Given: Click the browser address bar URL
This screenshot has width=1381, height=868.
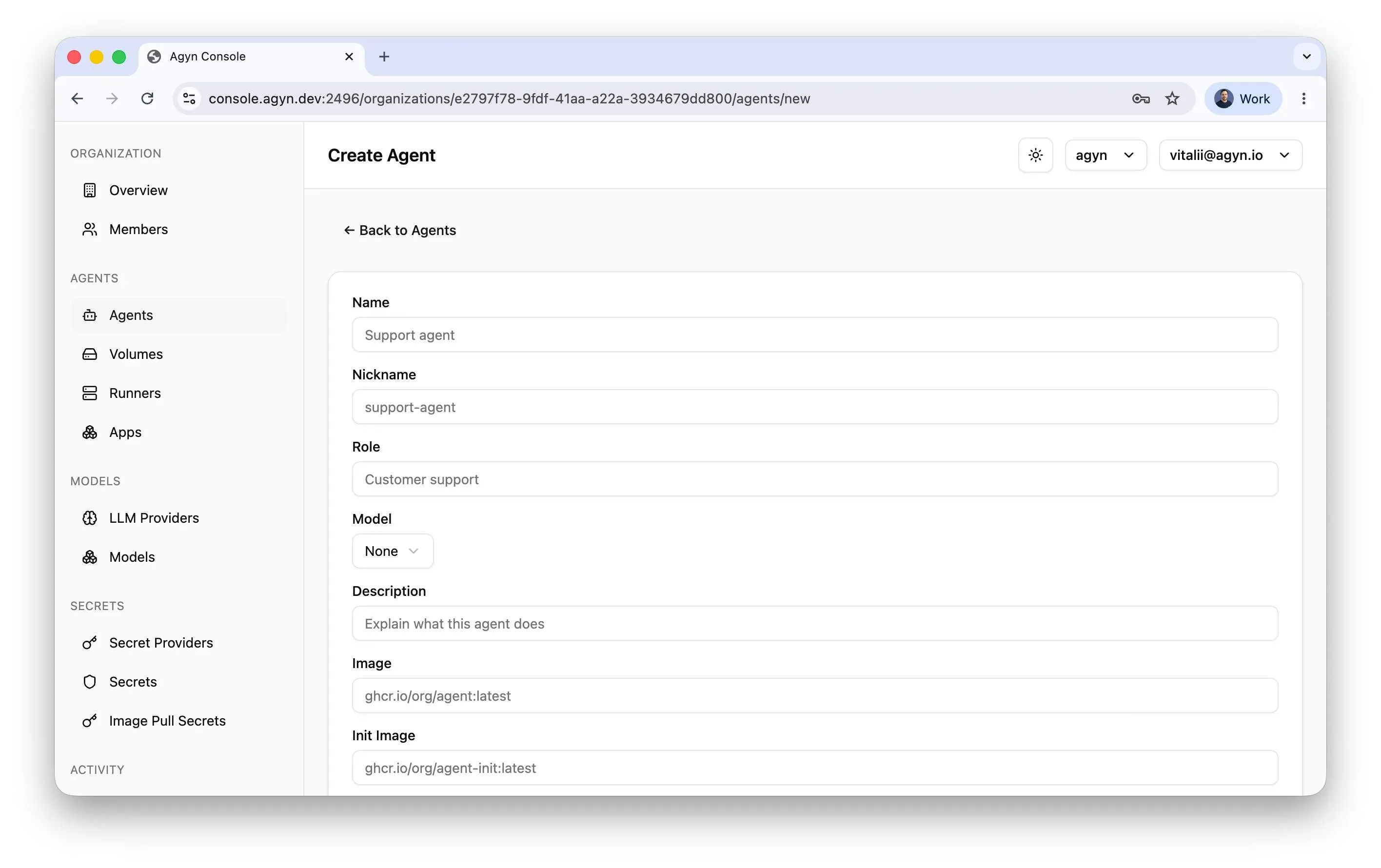Looking at the screenshot, I should point(509,99).
